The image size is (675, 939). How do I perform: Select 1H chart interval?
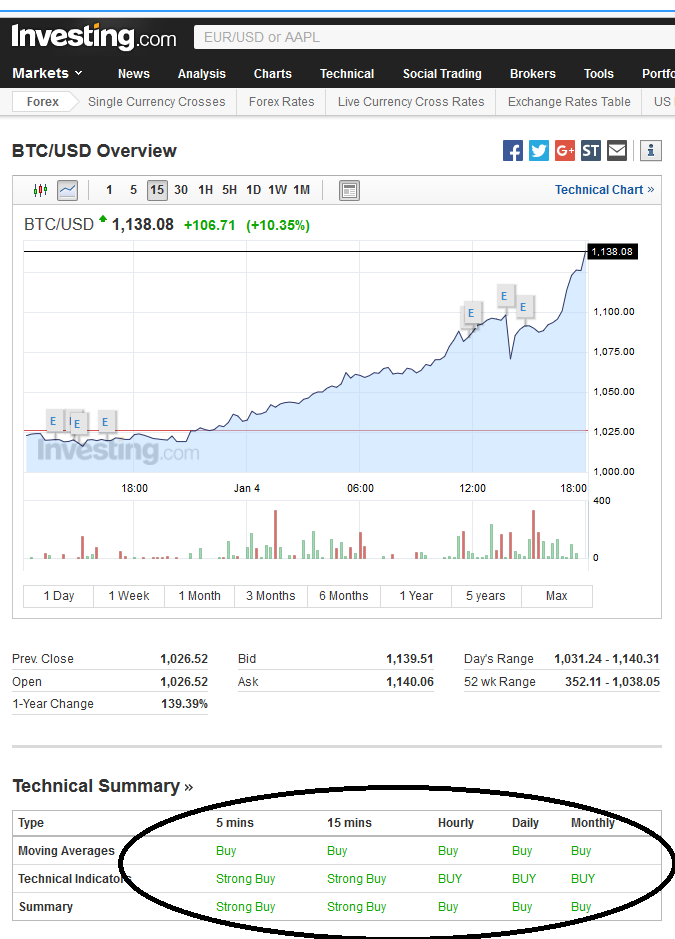point(205,190)
